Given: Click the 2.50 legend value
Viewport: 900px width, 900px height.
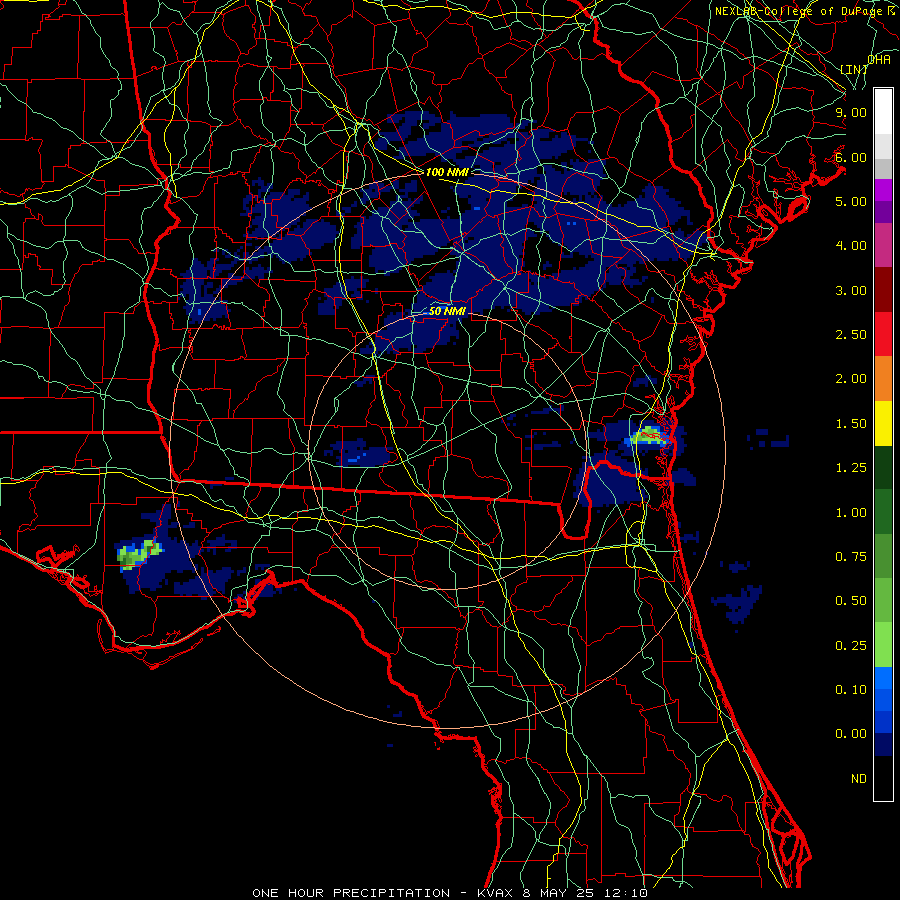Looking at the screenshot, I should 851,335.
